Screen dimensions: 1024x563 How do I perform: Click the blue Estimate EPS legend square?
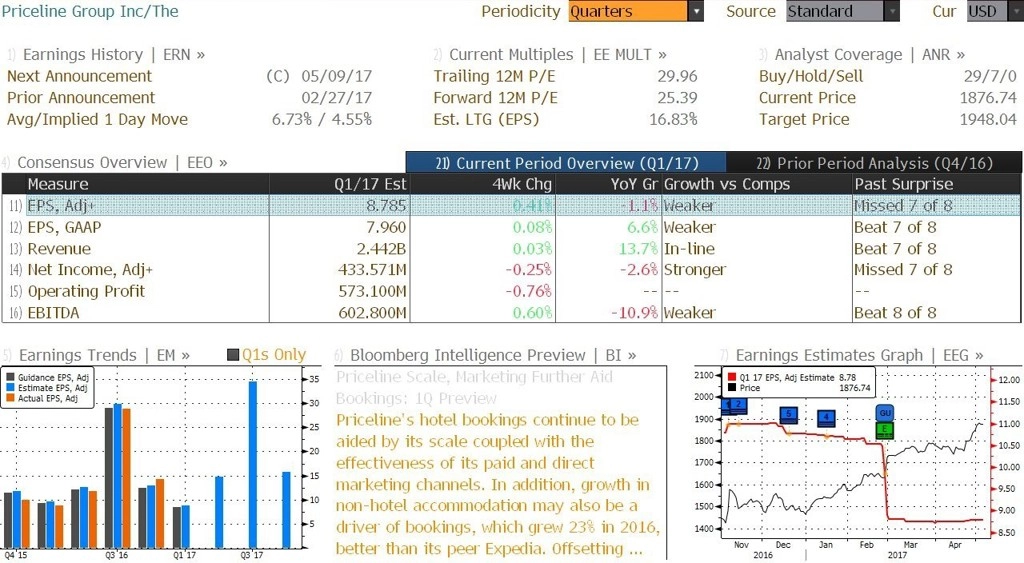(x=10, y=388)
